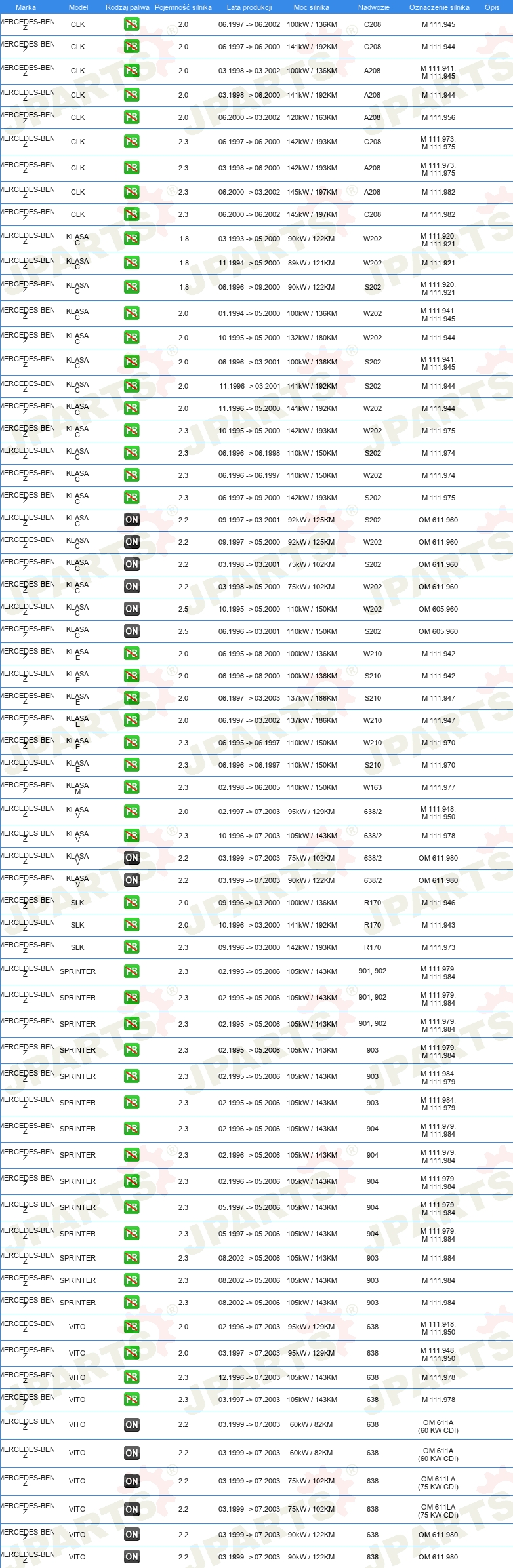Select fuel icon in Klasa C 89kW / 121KM row
The width and height of the screenshot is (513, 1568).
tap(131, 263)
